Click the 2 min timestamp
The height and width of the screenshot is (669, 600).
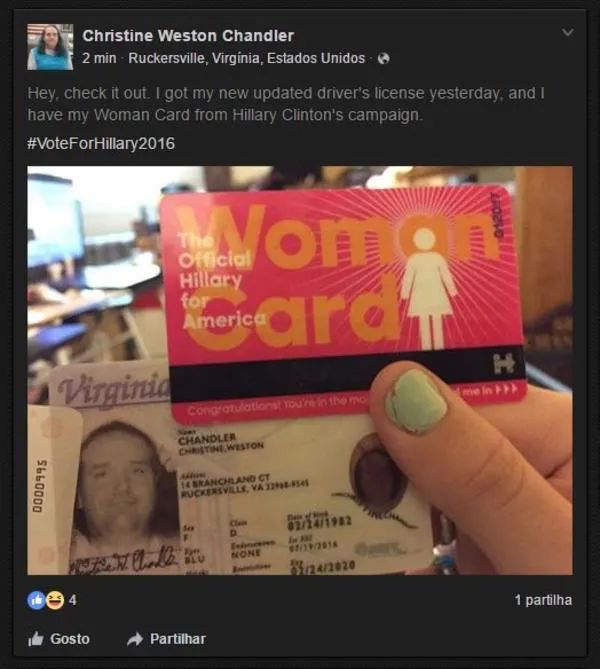pos(99,58)
